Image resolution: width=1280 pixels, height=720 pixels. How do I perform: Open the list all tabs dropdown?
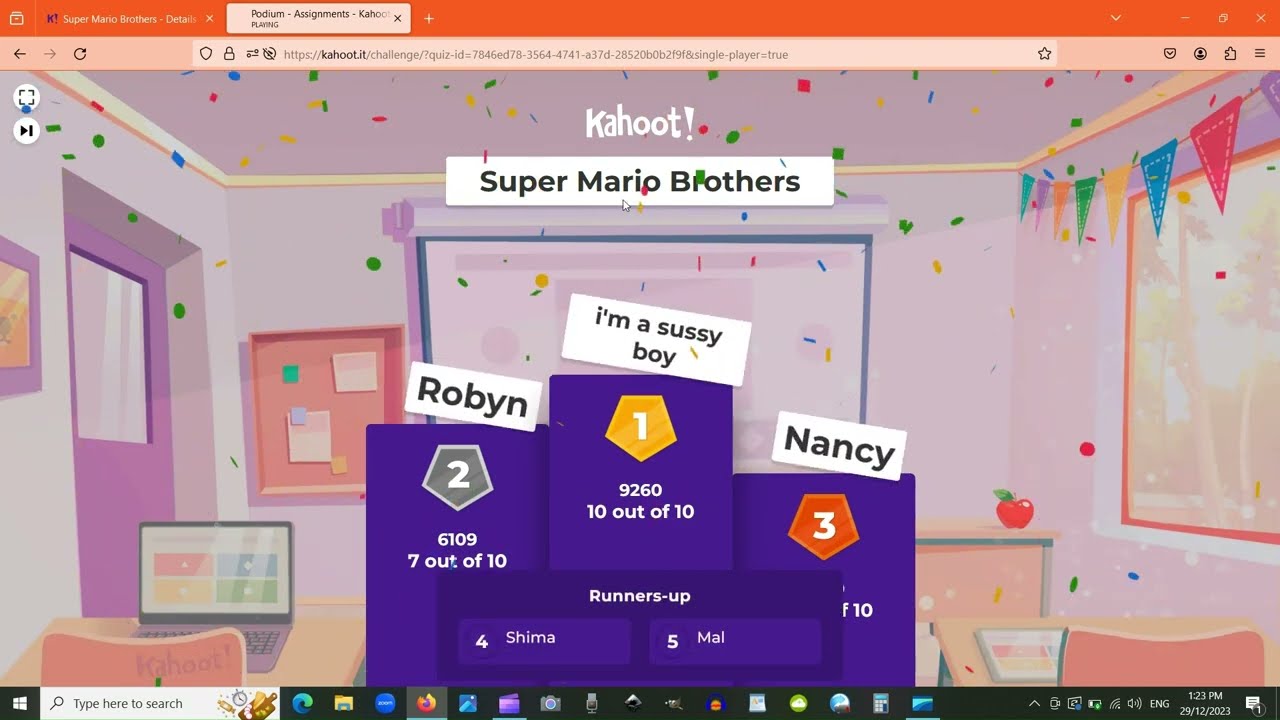[1116, 18]
